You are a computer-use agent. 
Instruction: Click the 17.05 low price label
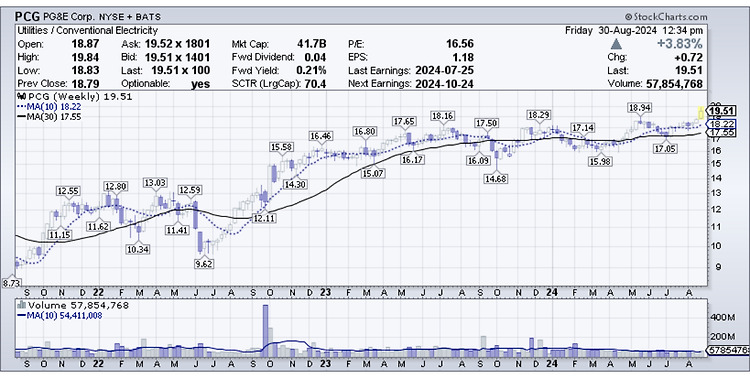click(x=665, y=149)
